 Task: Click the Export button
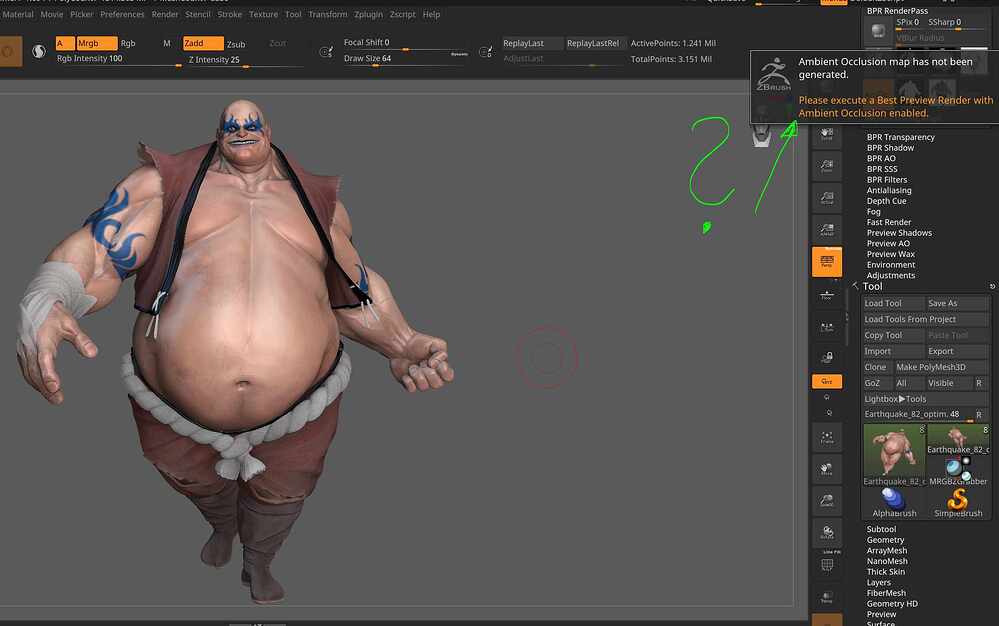pos(957,351)
